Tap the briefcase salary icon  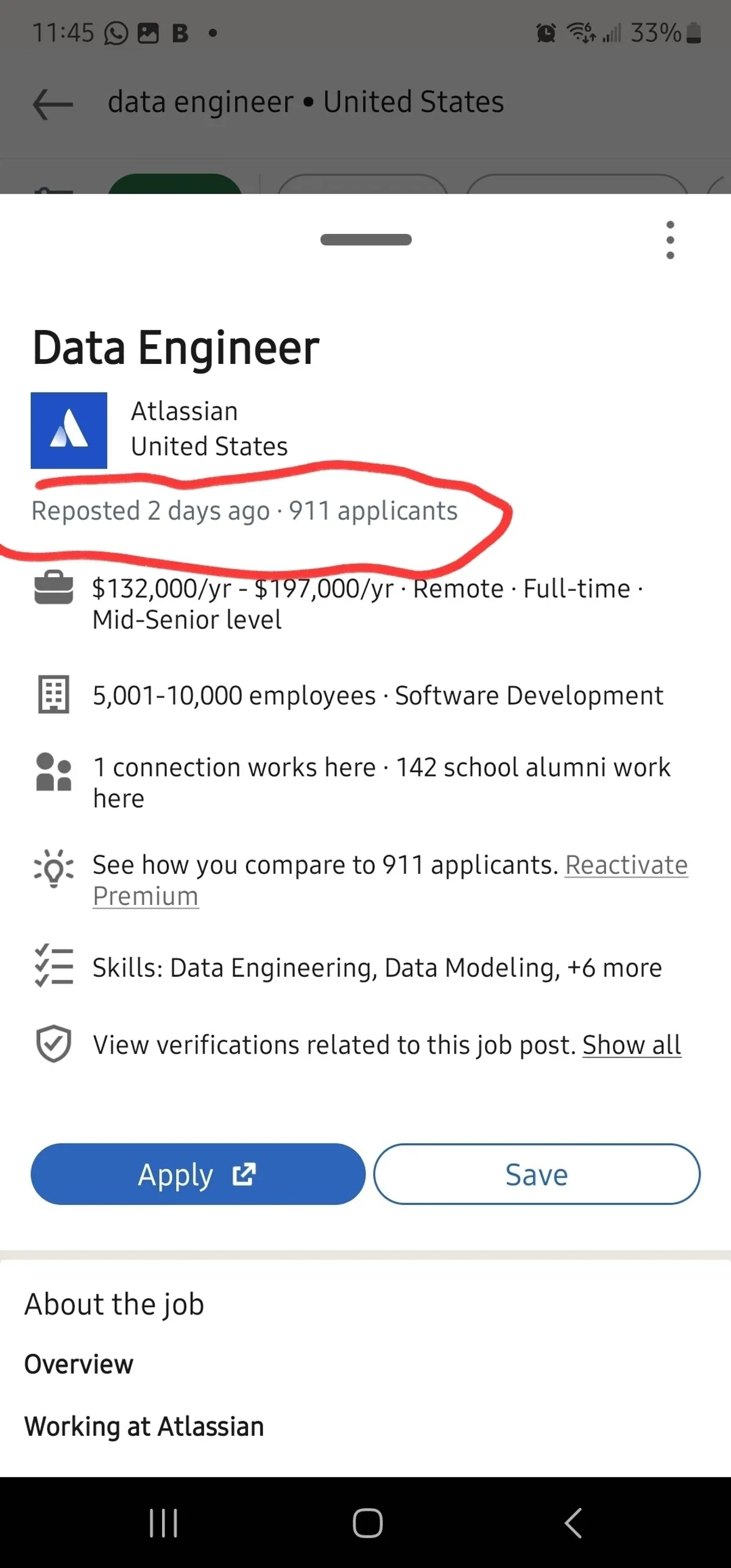point(54,588)
